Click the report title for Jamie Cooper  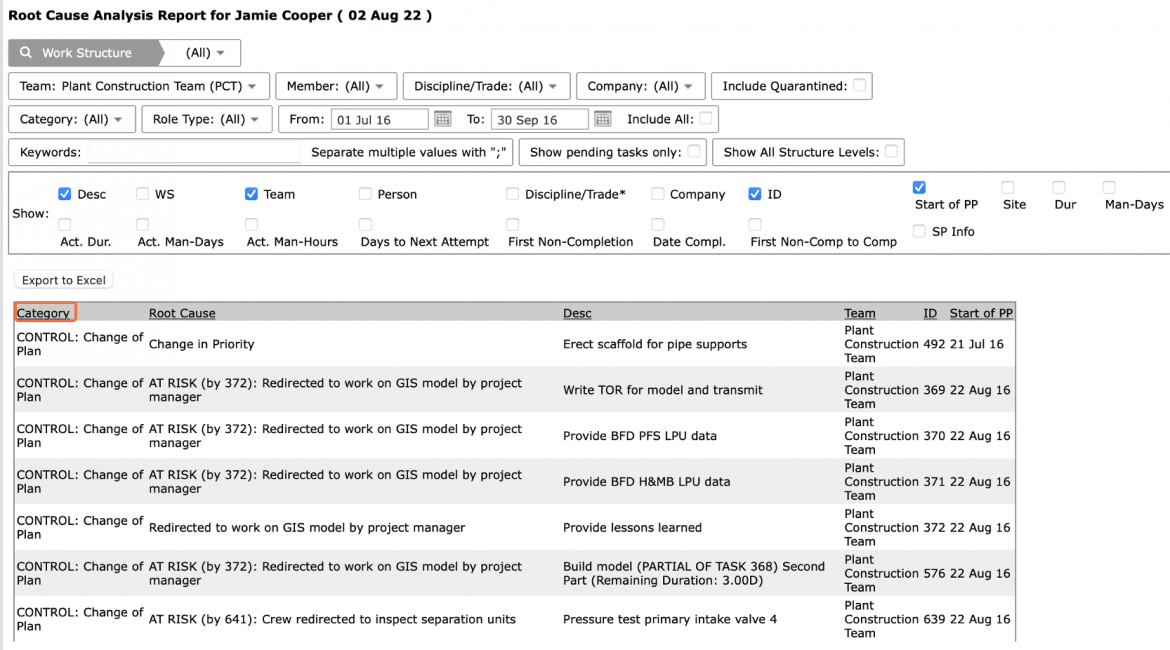[220, 16]
